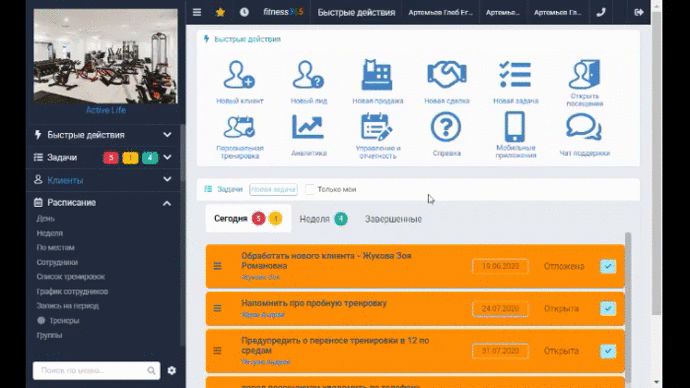
Task: Open the history clock icon
Action: coord(244,12)
